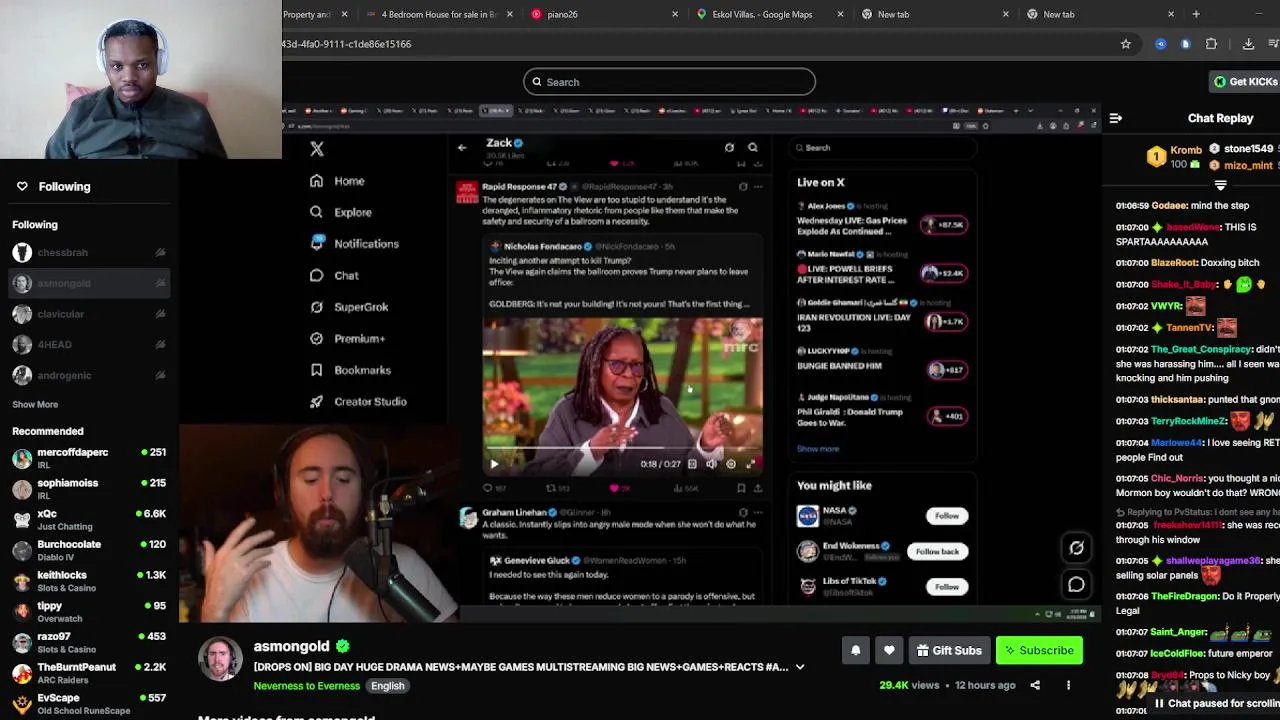Click in the Kick Search field

tap(669, 82)
